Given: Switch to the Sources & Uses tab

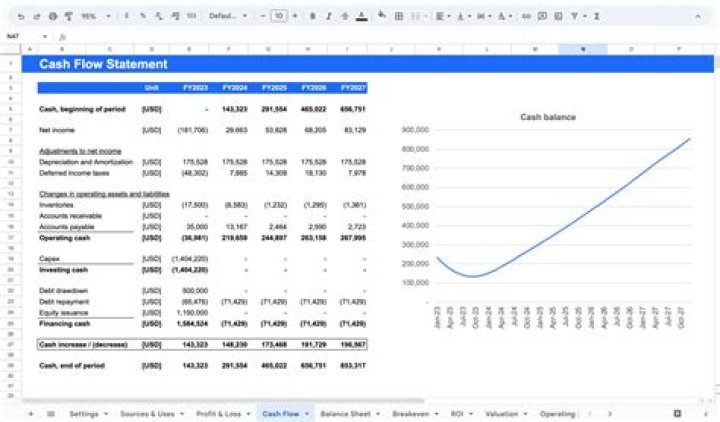Looking at the screenshot, I should [x=147, y=414].
